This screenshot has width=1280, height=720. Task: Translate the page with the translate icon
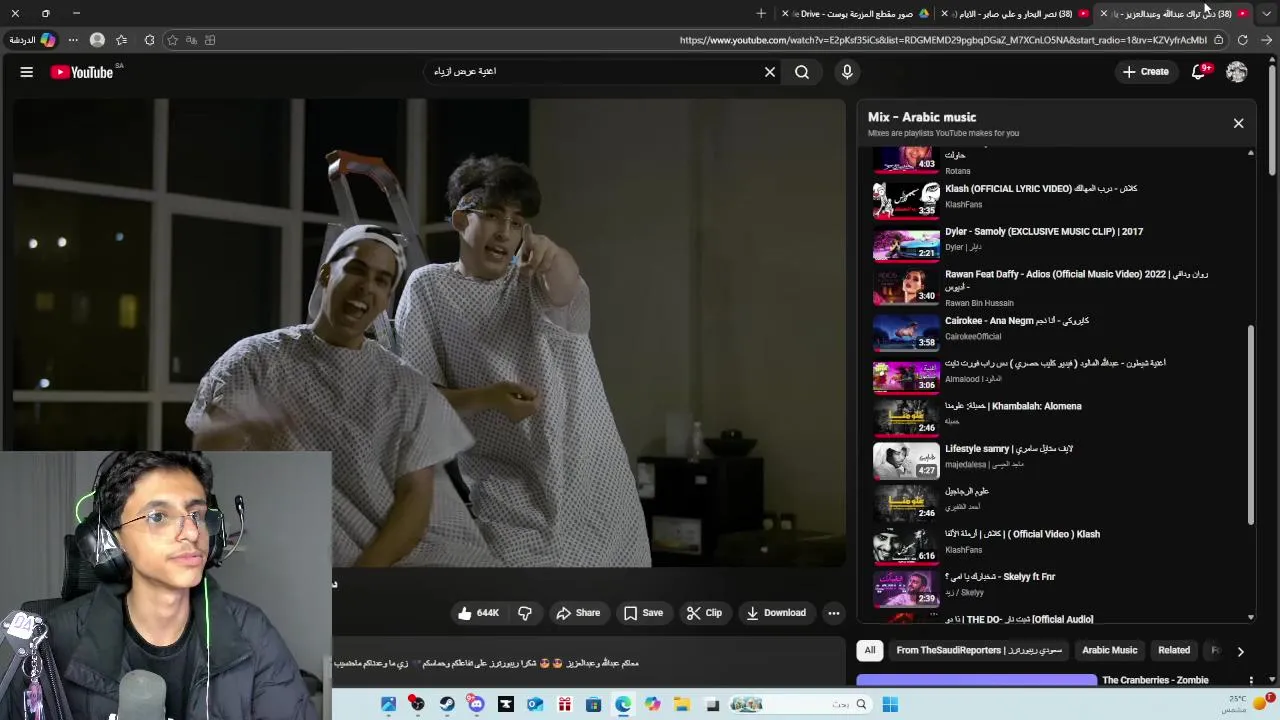tap(191, 40)
